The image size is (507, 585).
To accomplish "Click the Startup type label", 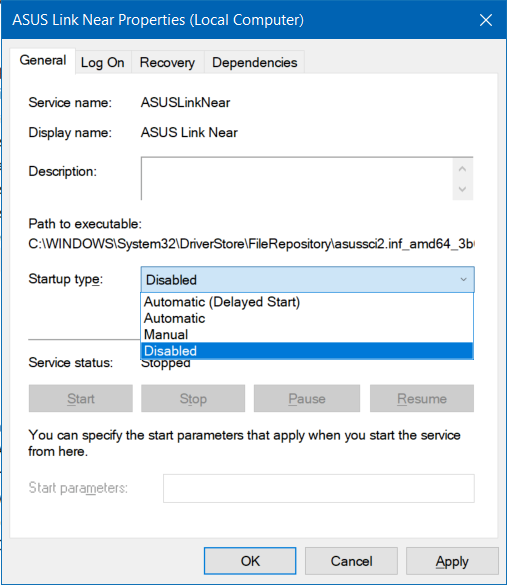I will pyautogui.click(x=66, y=279).
